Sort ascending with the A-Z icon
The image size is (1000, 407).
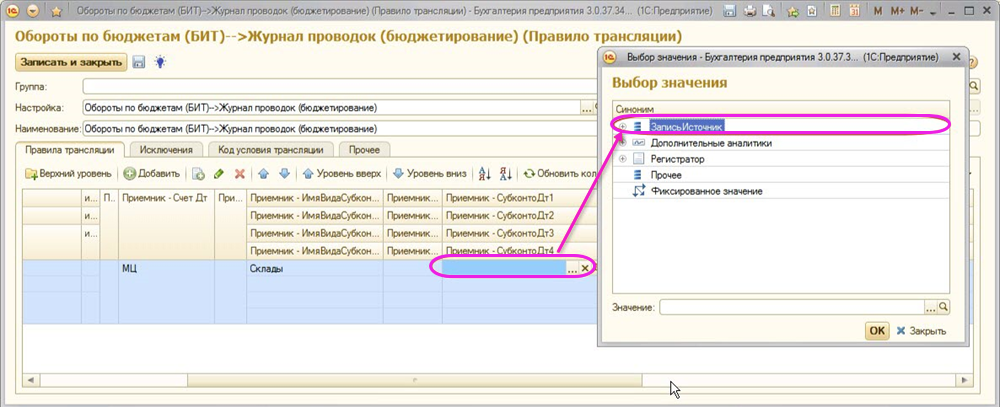click(x=486, y=174)
